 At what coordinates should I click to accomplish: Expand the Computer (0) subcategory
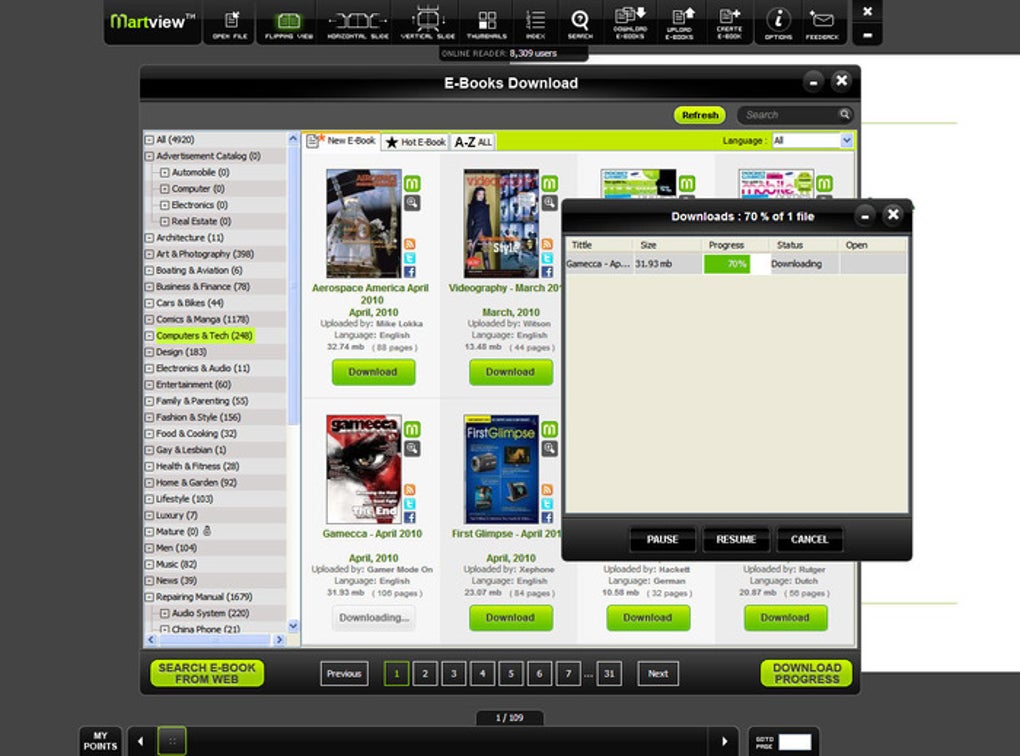(x=165, y=189)
